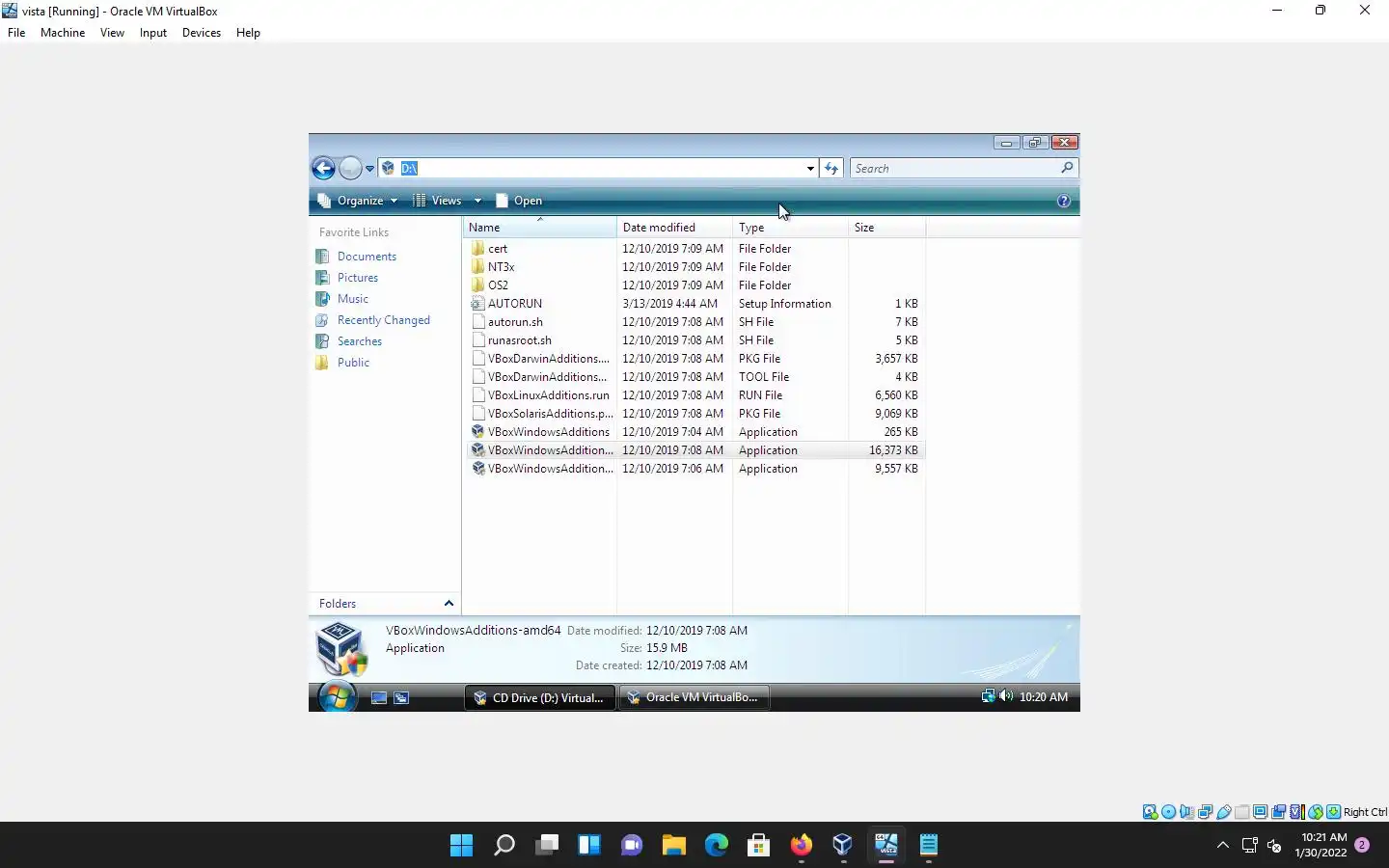The image size is (1389, 868).
Task: Click the Vista volume speaker tray icon
Action: click(x=1006, y=696)
